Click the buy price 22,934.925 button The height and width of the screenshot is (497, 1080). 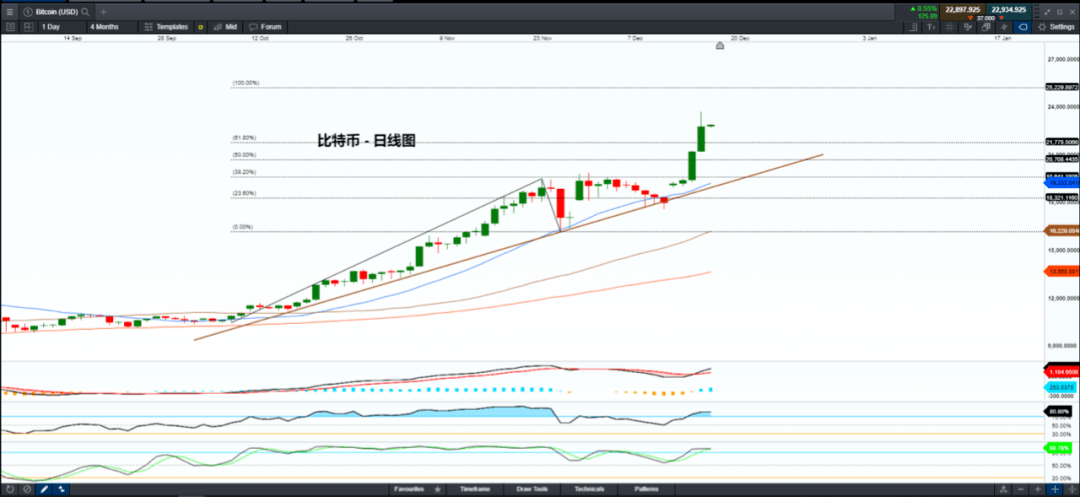coord(1008,10)
